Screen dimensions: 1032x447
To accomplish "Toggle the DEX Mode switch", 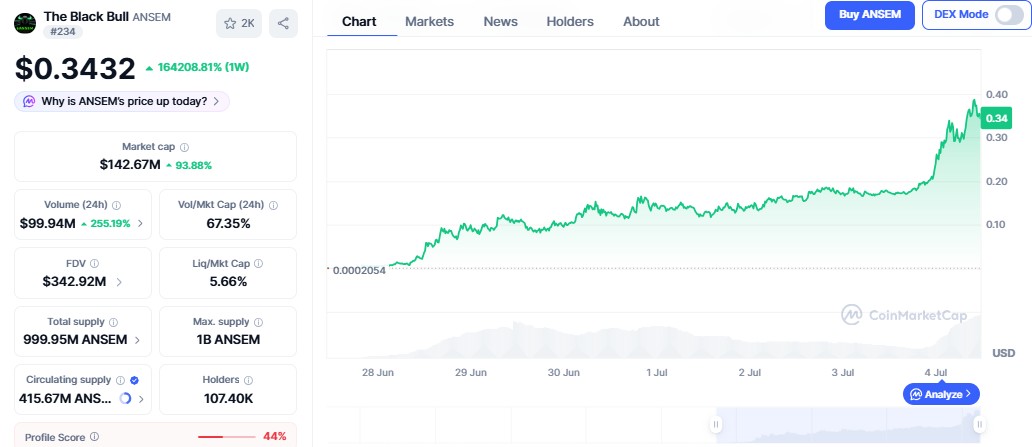I will [x=1008, y=14].
